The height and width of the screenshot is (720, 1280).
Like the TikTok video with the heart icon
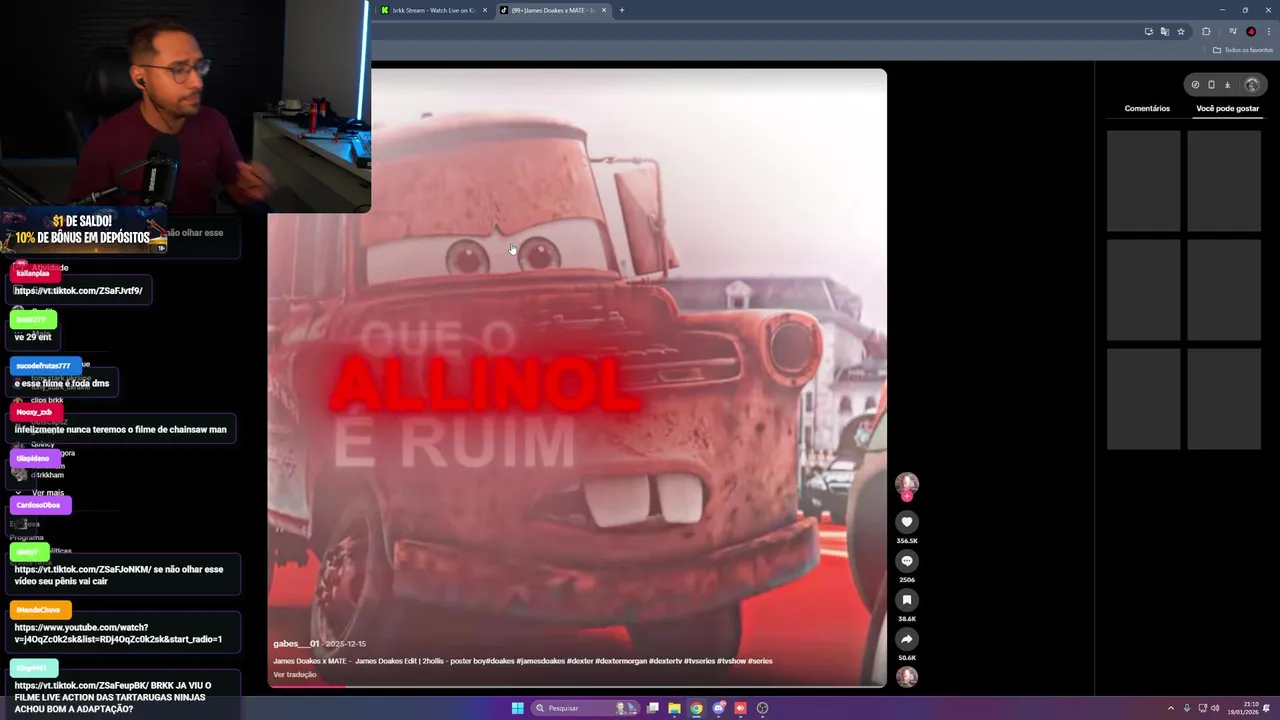(907, 522)
